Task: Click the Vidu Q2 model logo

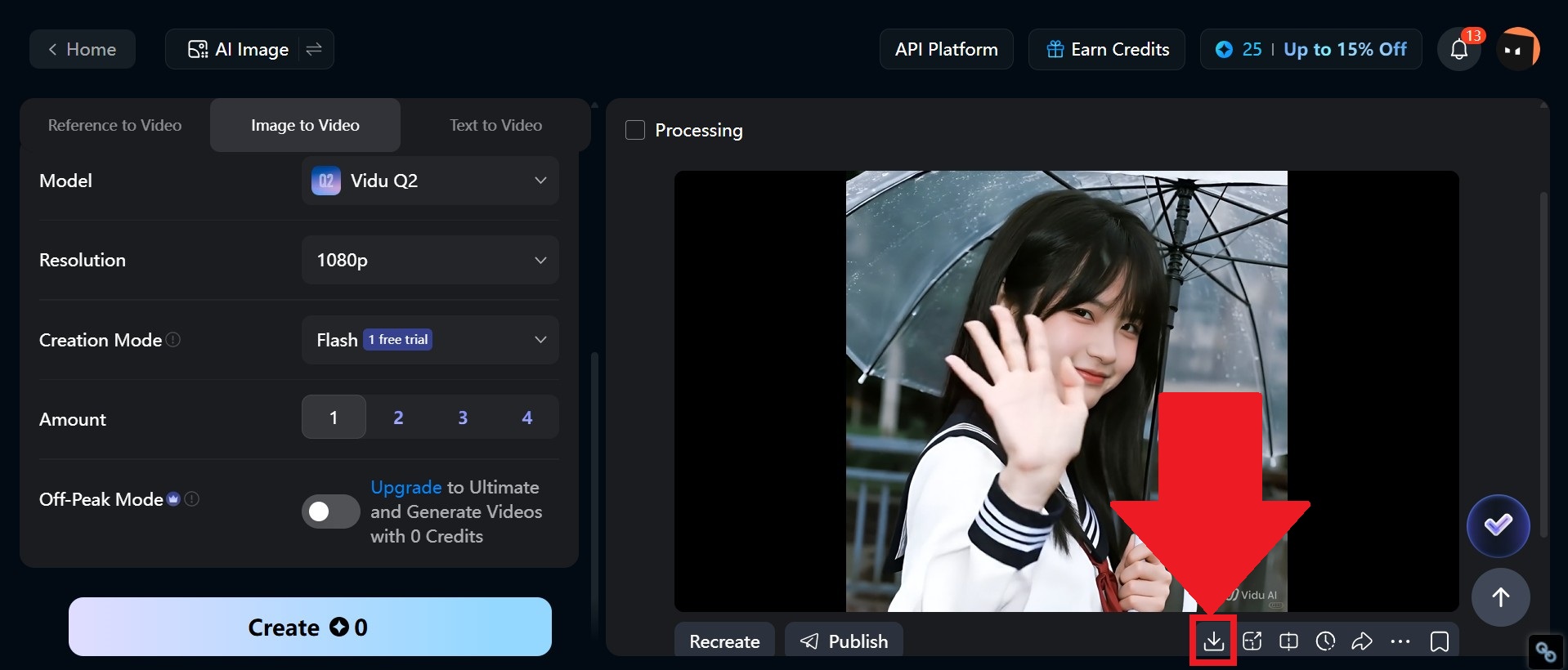Action: [x=325, y=181]
